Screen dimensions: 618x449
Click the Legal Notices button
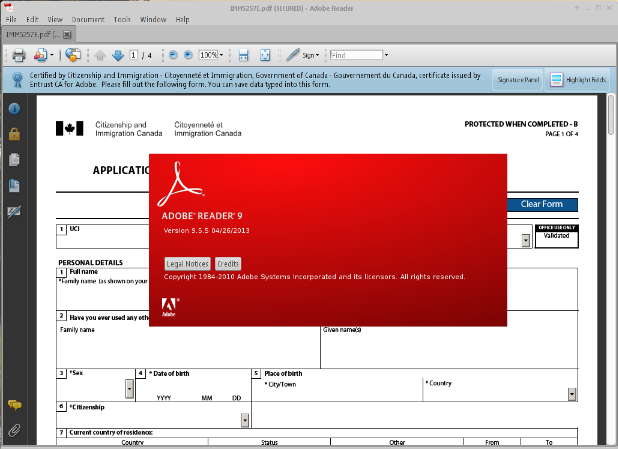(x=187, y=264)
